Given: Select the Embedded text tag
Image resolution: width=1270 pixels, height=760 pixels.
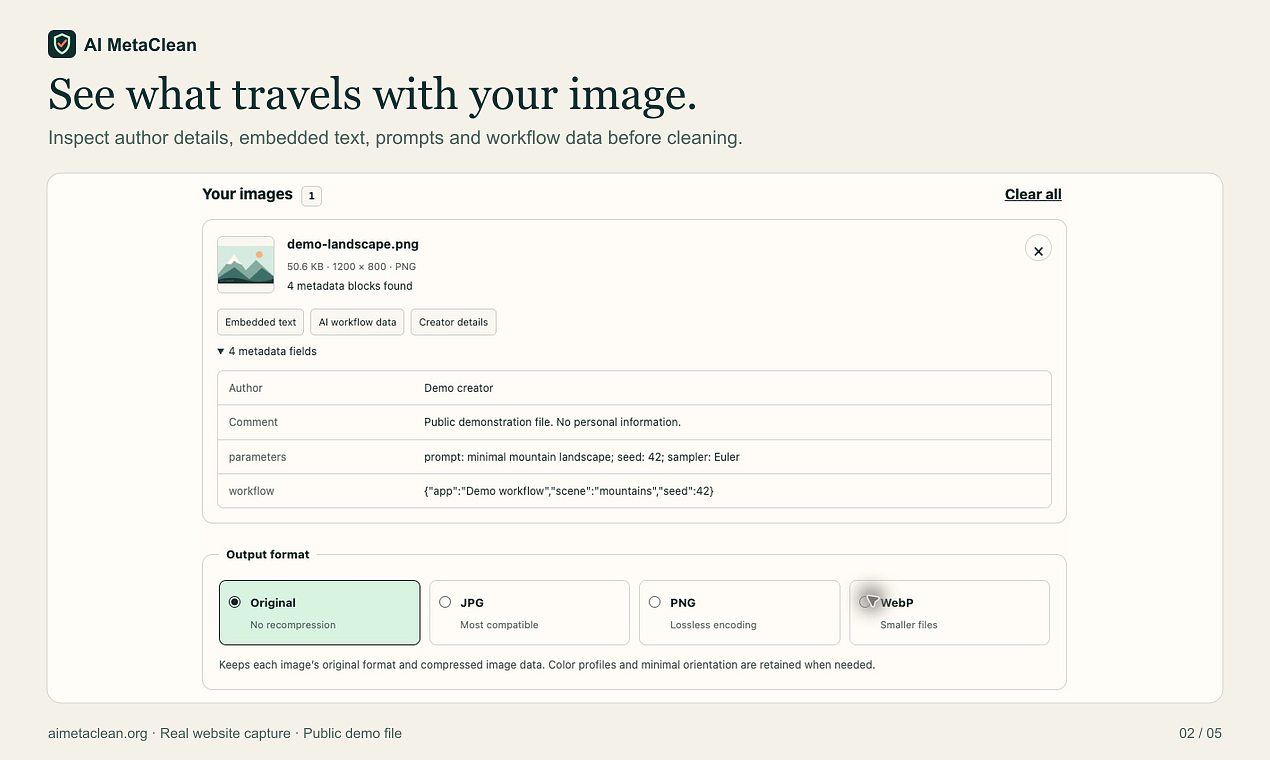Looking at the screenshot, I should point(260,322).
